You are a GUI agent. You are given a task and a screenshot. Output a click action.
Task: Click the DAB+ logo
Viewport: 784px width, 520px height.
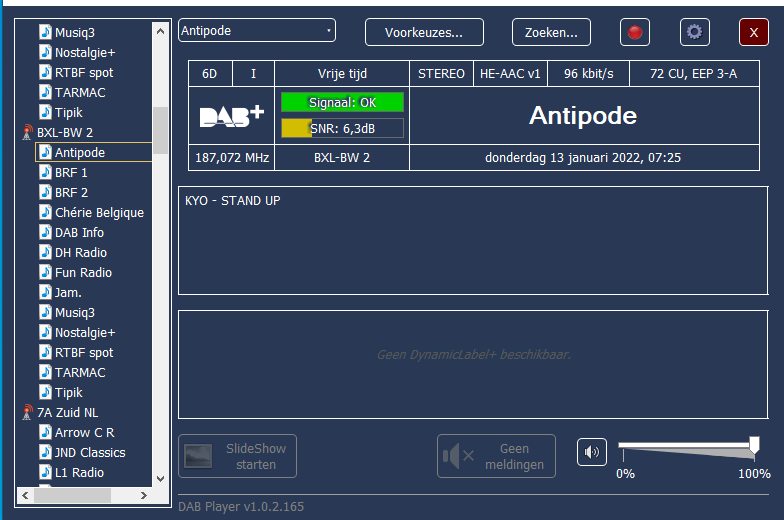[x=232, y=116]
